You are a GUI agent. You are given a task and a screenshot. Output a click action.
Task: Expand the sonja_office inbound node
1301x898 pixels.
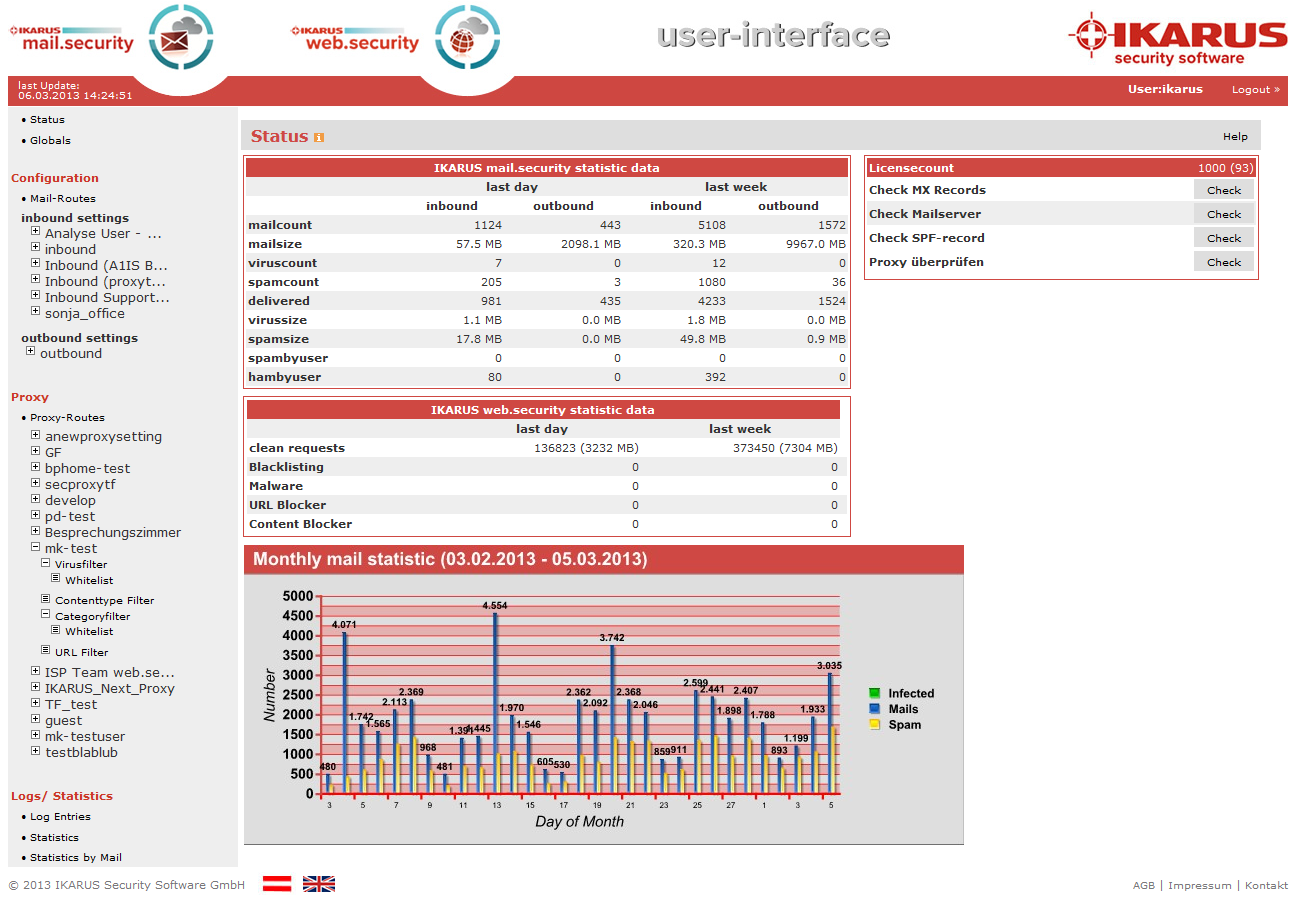[36, 312]
